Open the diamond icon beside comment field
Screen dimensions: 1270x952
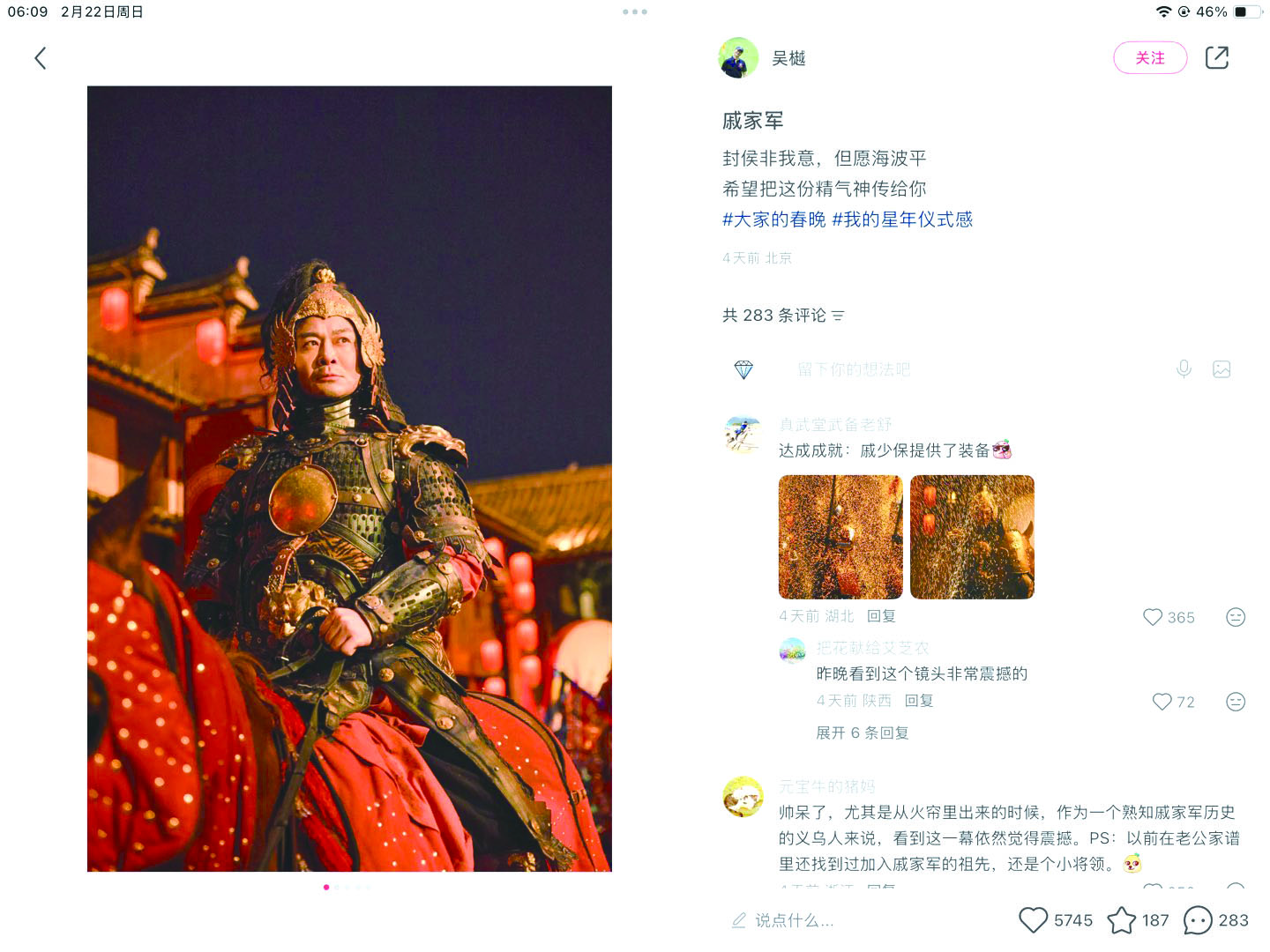pos(743,369)
